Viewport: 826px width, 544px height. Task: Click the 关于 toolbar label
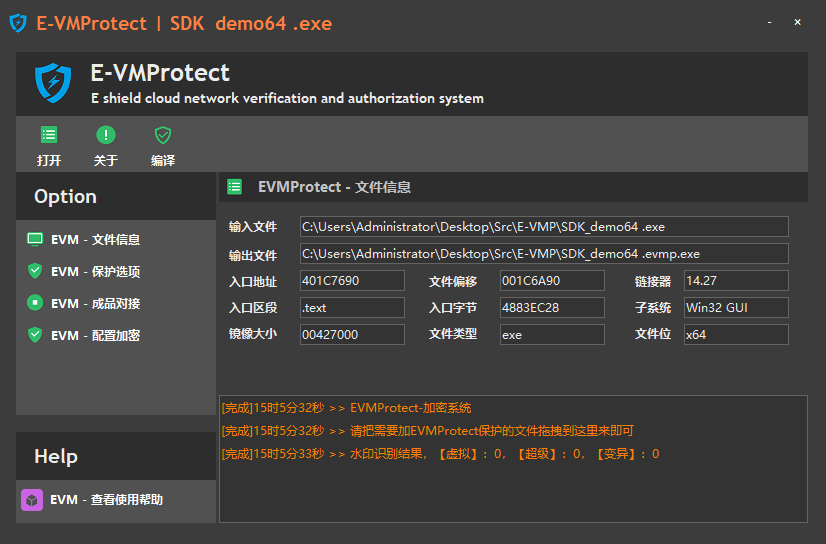106,161
